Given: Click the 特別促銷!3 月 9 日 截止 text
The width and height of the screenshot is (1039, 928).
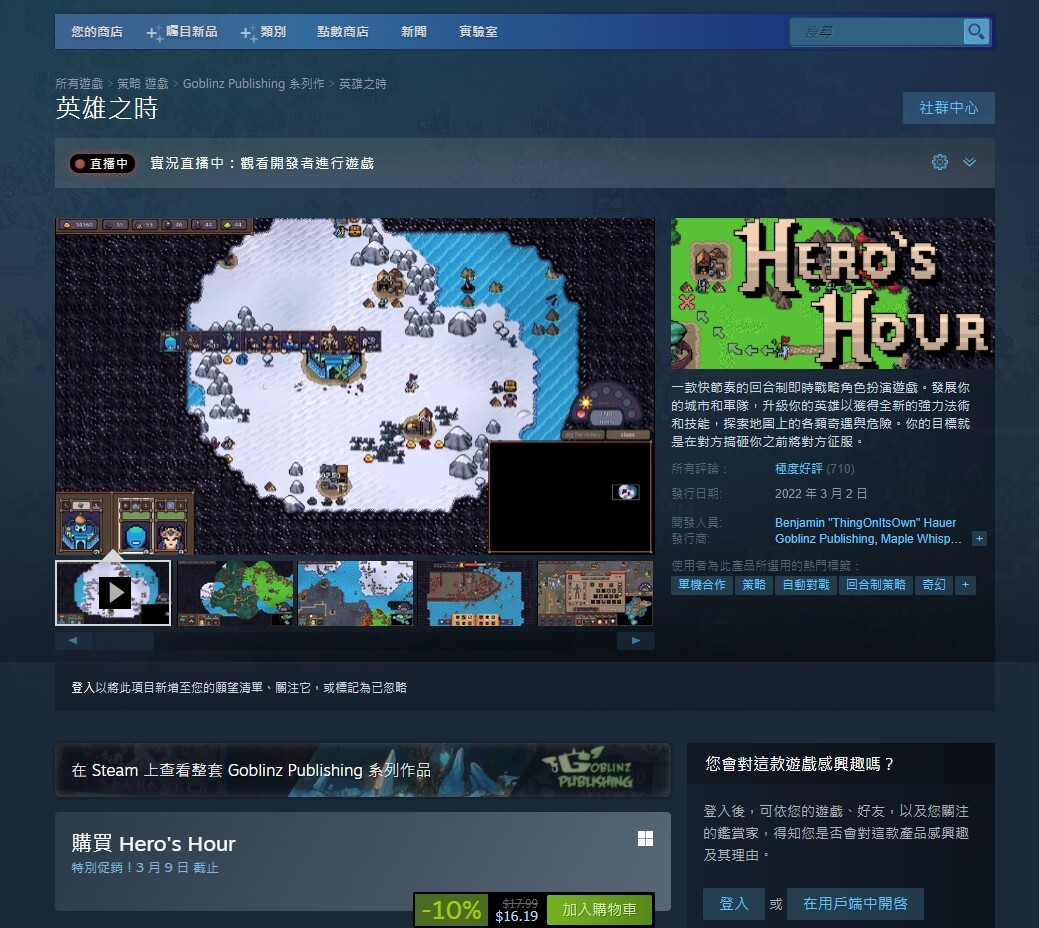Looking at the screenshot, I should pyautogui.click(x=145, y=868).
